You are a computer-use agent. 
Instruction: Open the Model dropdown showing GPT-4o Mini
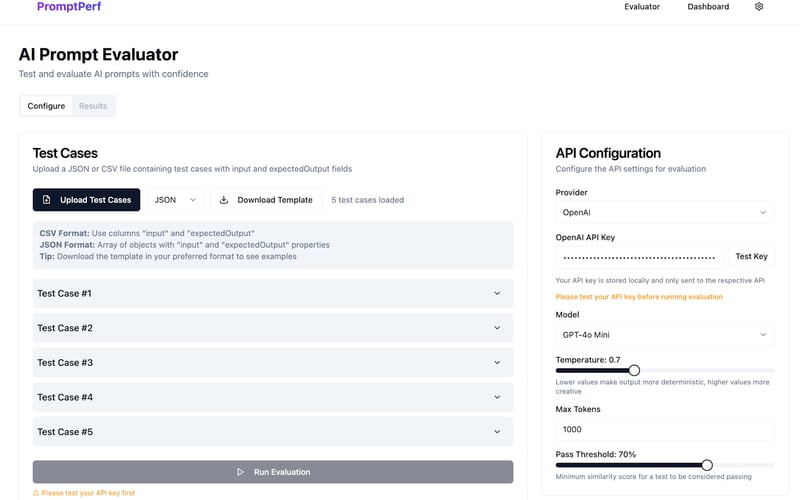click(665, 335)
